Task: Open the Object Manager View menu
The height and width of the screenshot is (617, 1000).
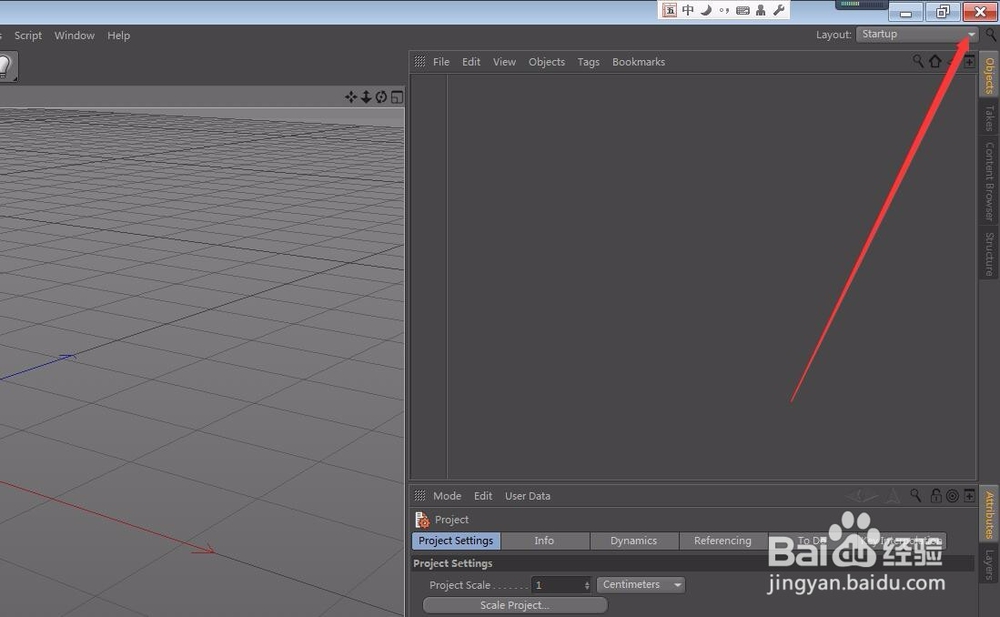Action: tap(504, 62)
